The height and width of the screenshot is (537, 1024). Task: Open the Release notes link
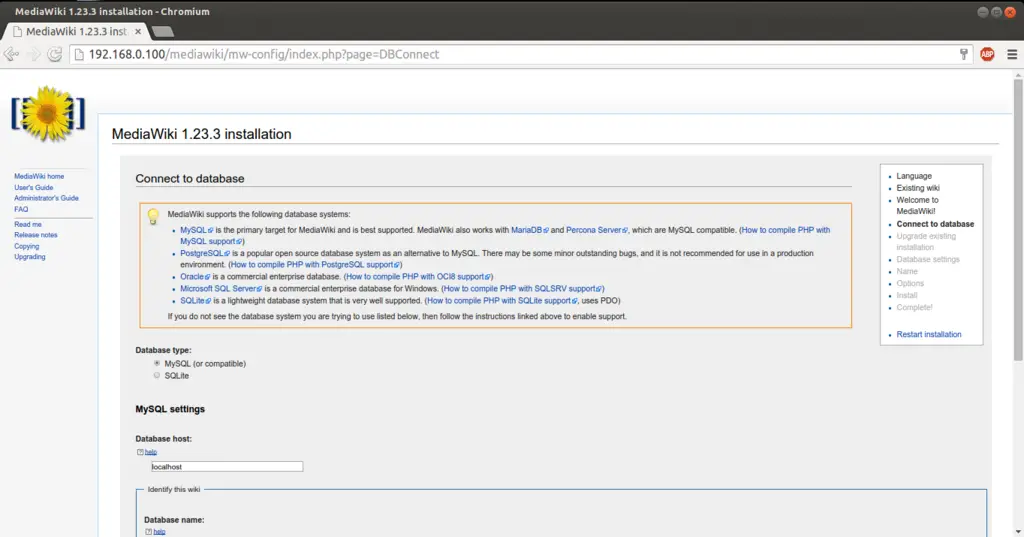click(x=36, y=235)
